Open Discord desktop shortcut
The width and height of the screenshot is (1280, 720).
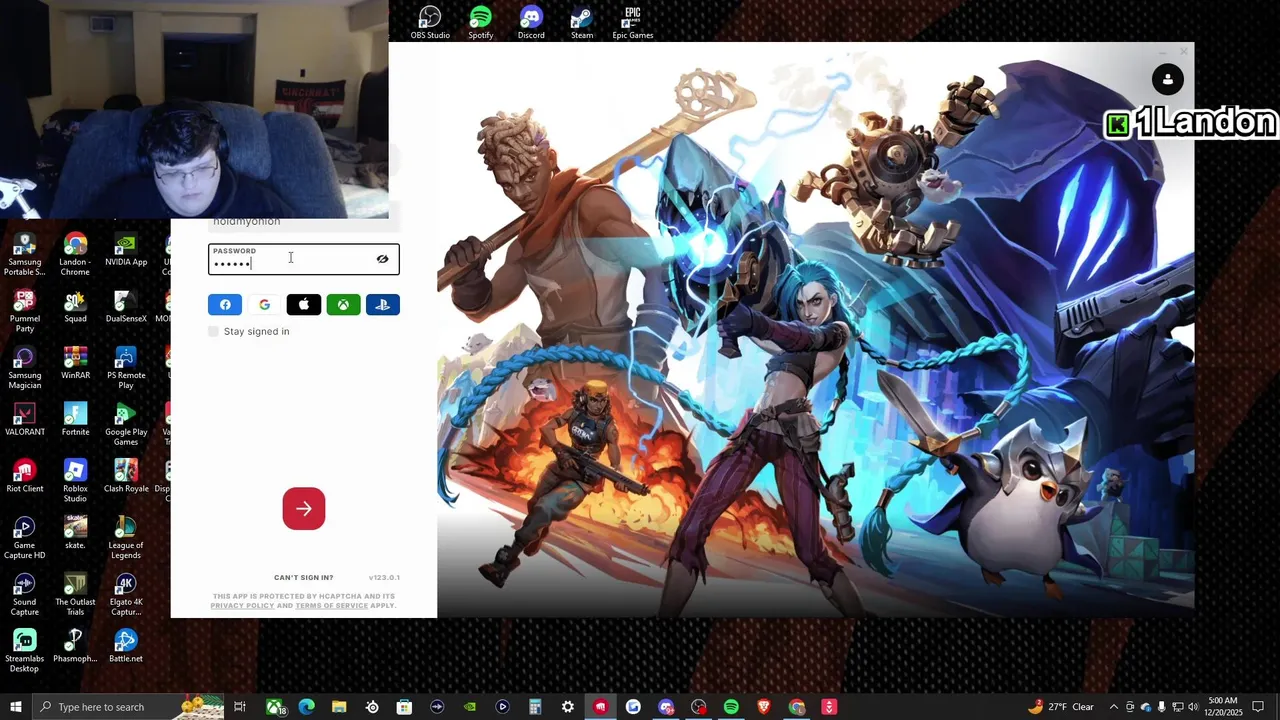coord(531,23)
